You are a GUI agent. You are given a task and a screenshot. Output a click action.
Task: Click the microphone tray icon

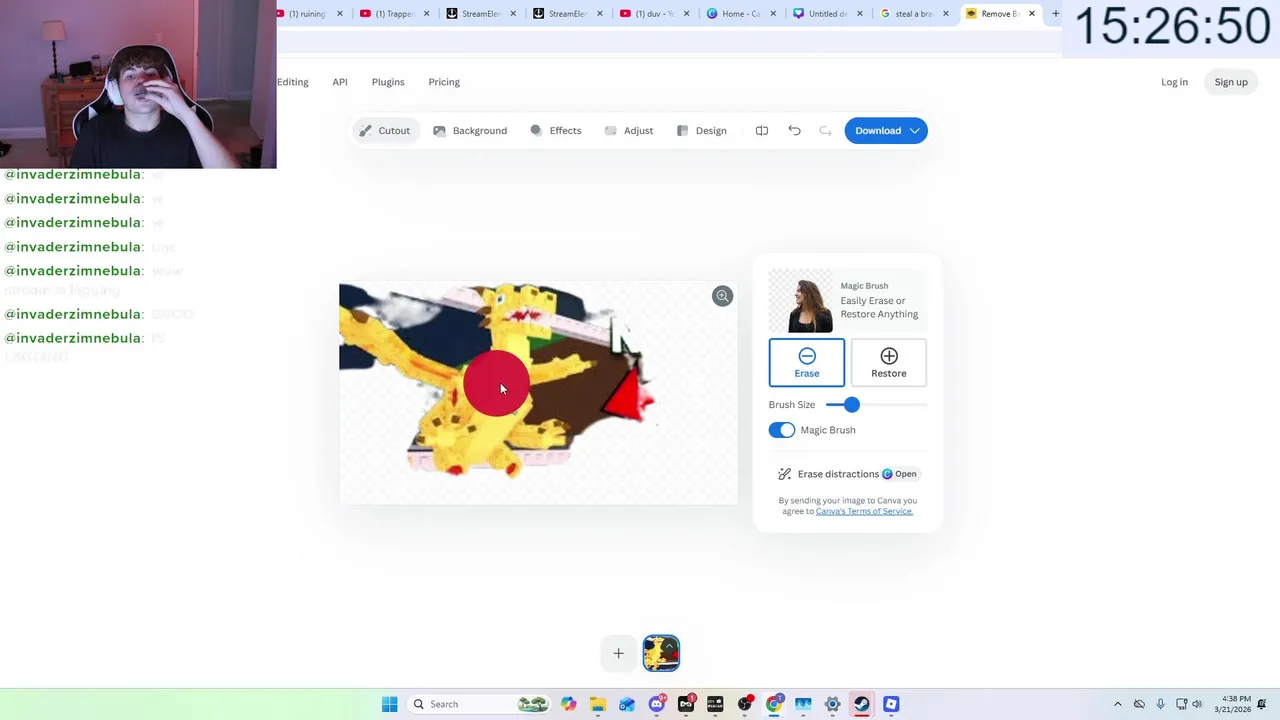point(1160,704)
